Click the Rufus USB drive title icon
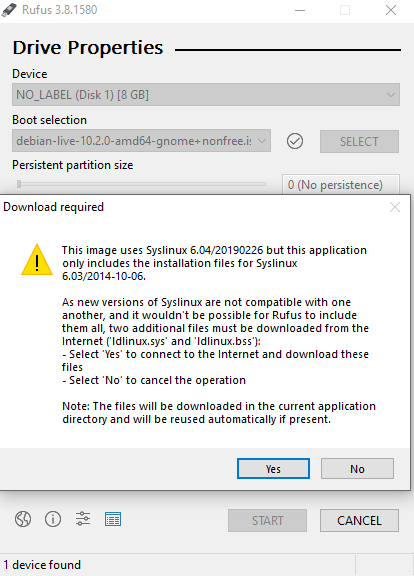This screenshot has width=414, height=576. coord(9,10)
